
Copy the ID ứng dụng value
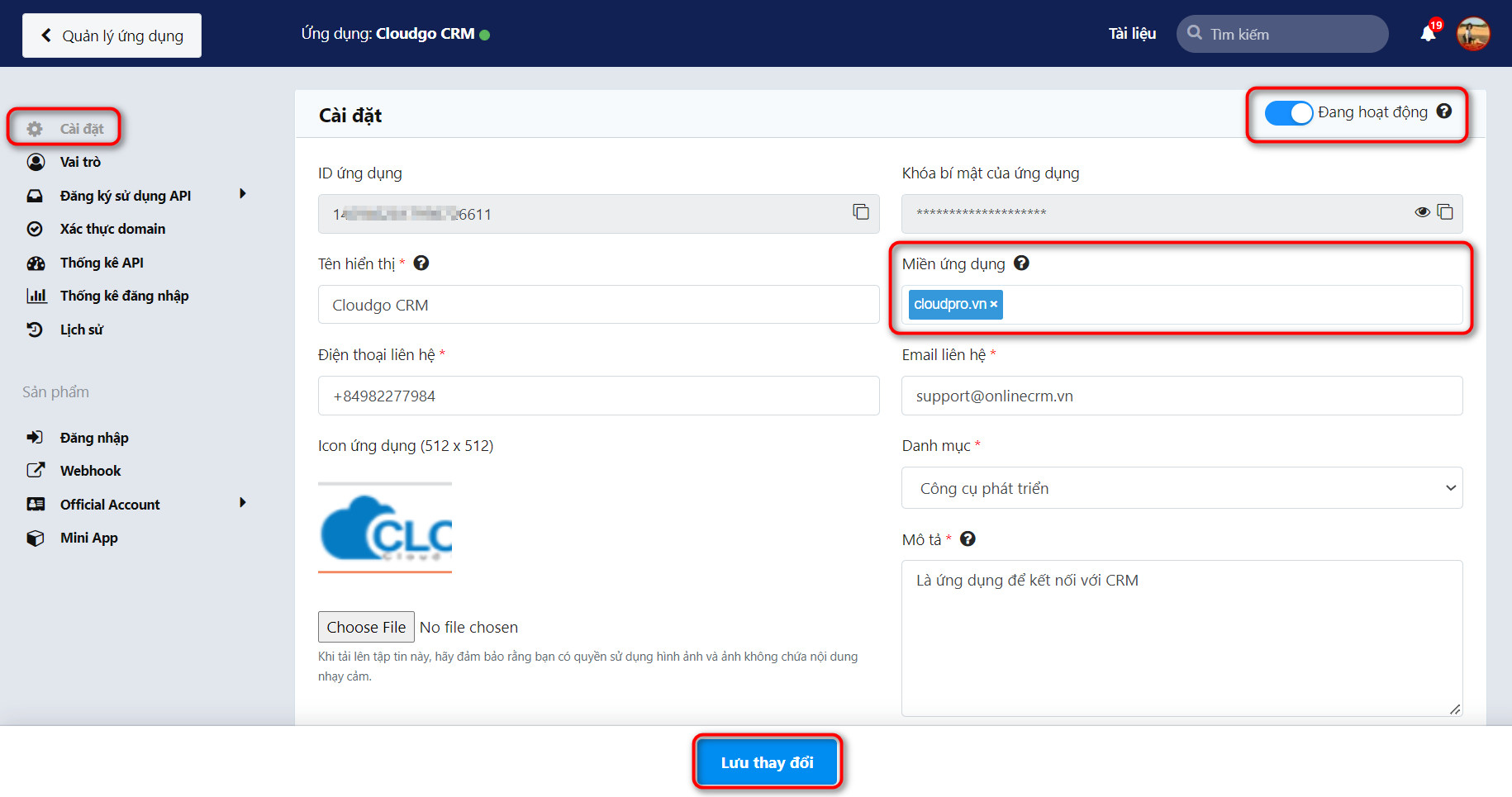tap(861, 212)
